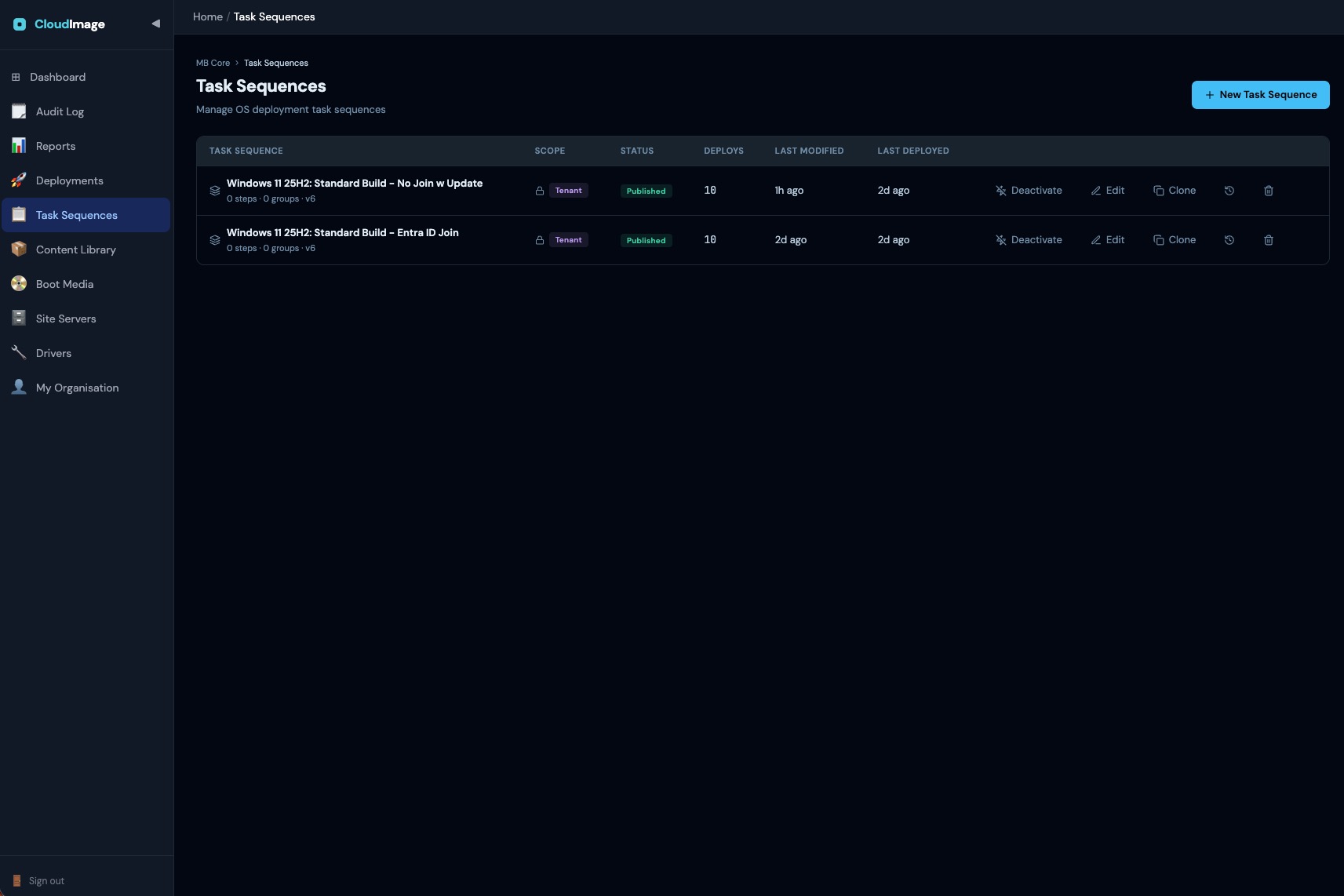Click MB Core breadcrumb link
1344x896 pixels.
tap(213, 63)
